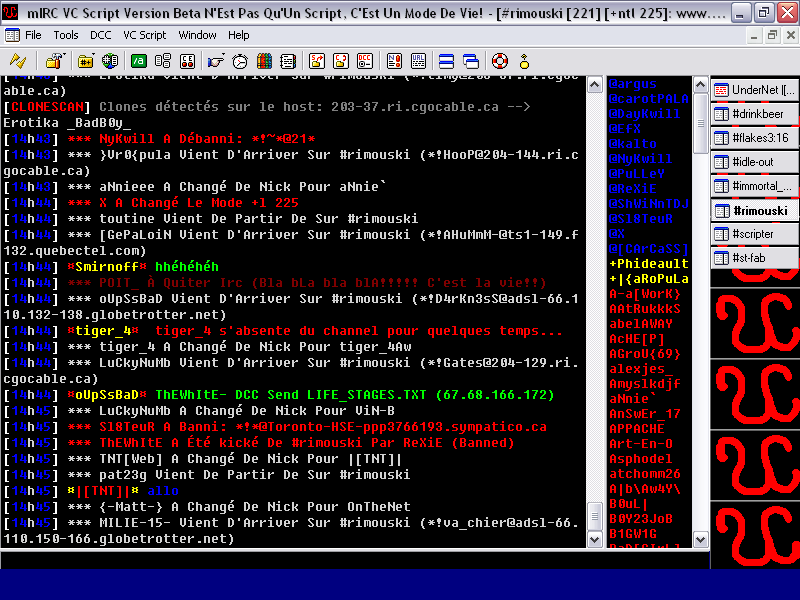Select @Sl8TeuR in the nick list

tap(641, 218)
